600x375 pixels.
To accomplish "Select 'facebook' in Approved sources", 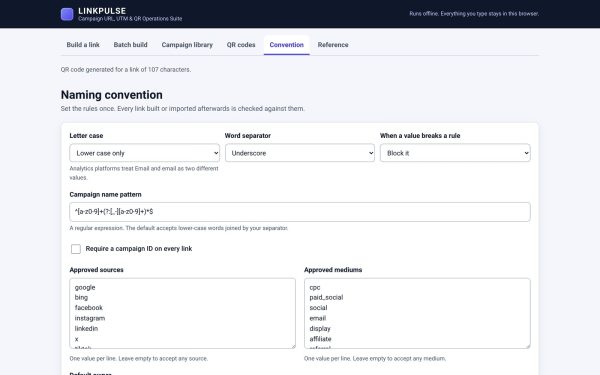I will (x=89, y=308).
